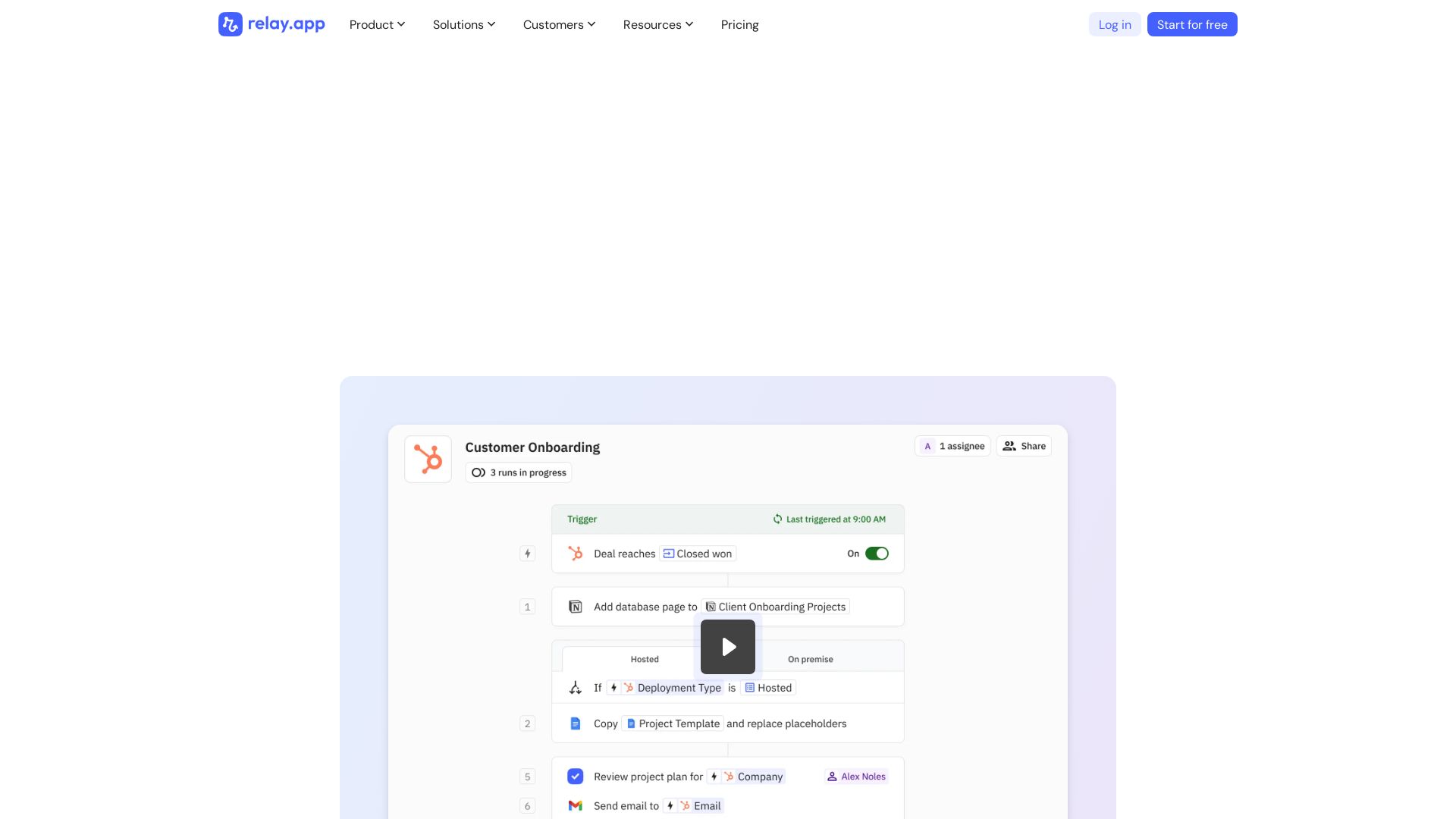
Task: Switch to the On premise tab
Action: (810, 659)
